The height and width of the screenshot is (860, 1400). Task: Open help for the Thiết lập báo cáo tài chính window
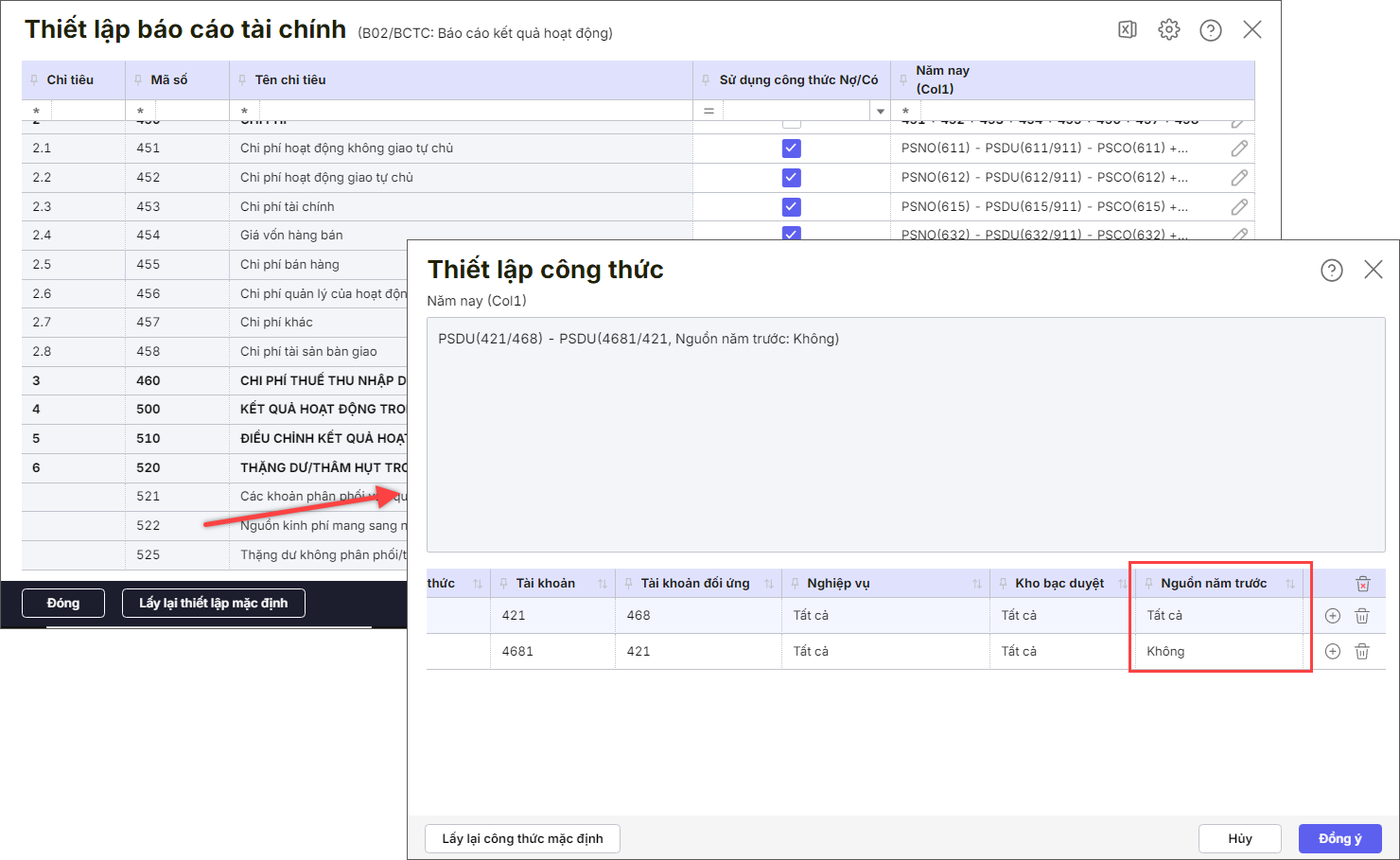1211,30
